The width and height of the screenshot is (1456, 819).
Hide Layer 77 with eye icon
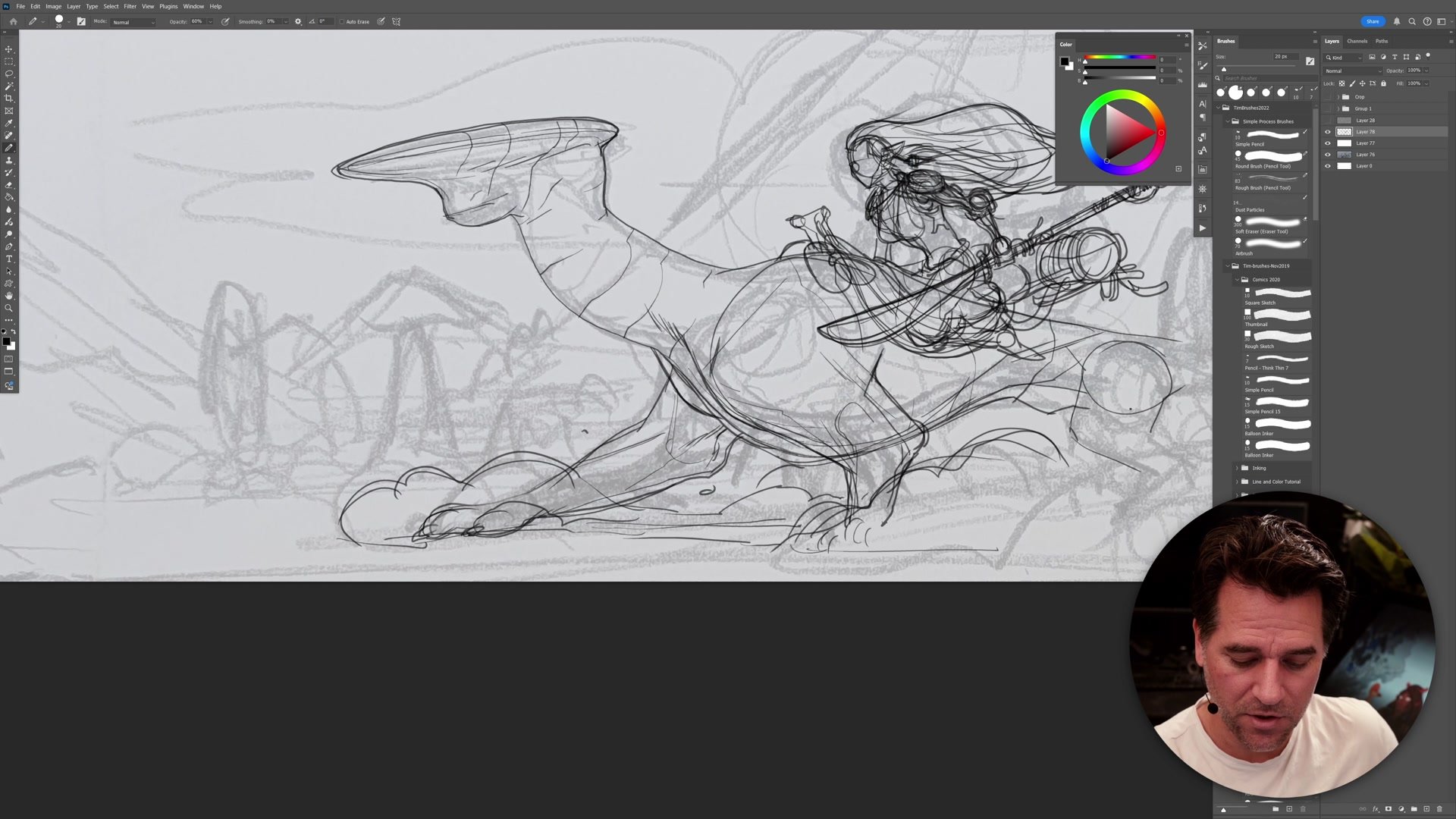(1328, 143)
